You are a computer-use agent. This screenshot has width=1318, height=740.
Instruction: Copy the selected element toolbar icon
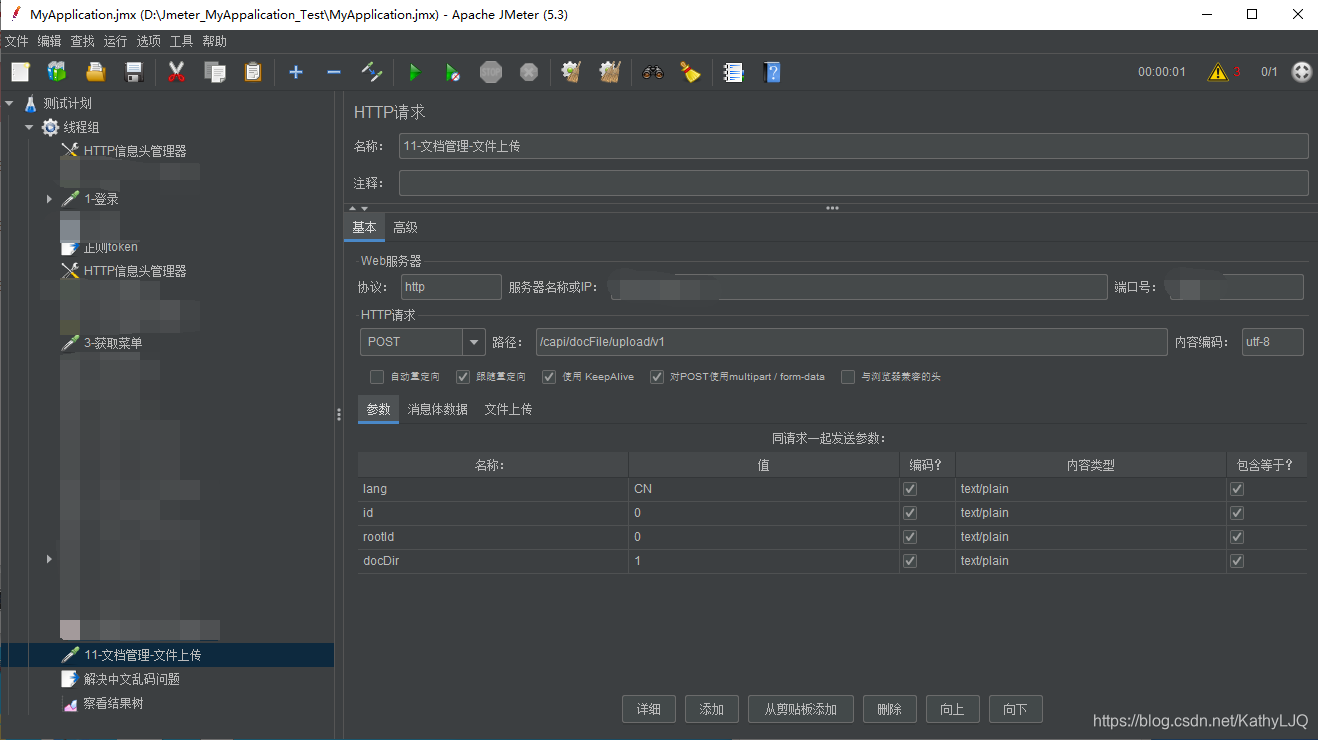(214, 72)
